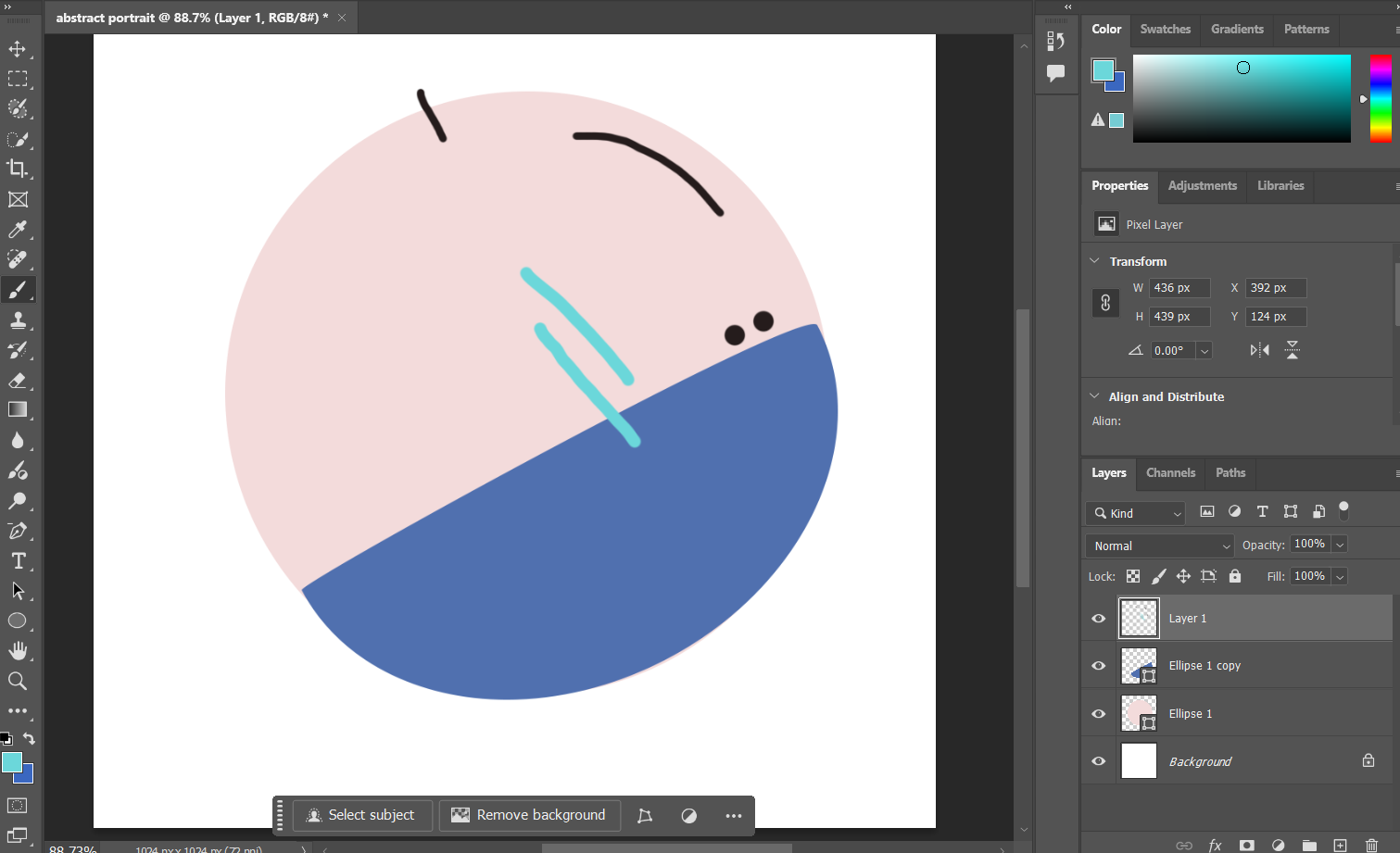Delete layer using the trash icon
The height and width of the screenshot is (853, 1400).
(1371, 845)
